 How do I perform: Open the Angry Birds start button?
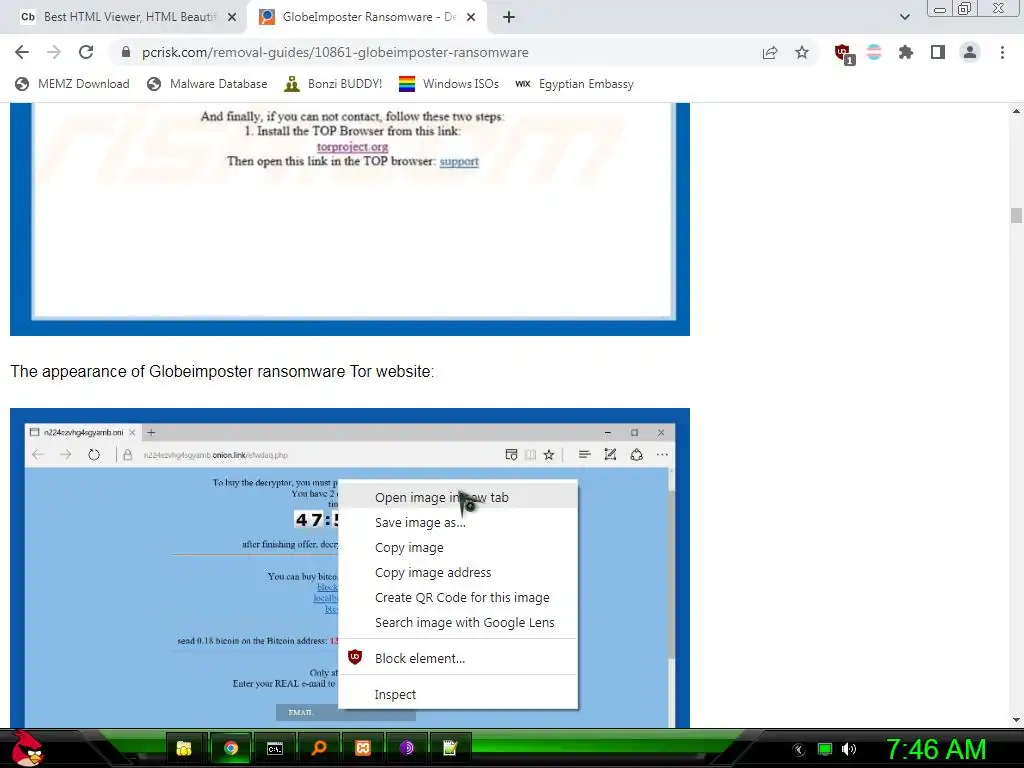point(27,748)
